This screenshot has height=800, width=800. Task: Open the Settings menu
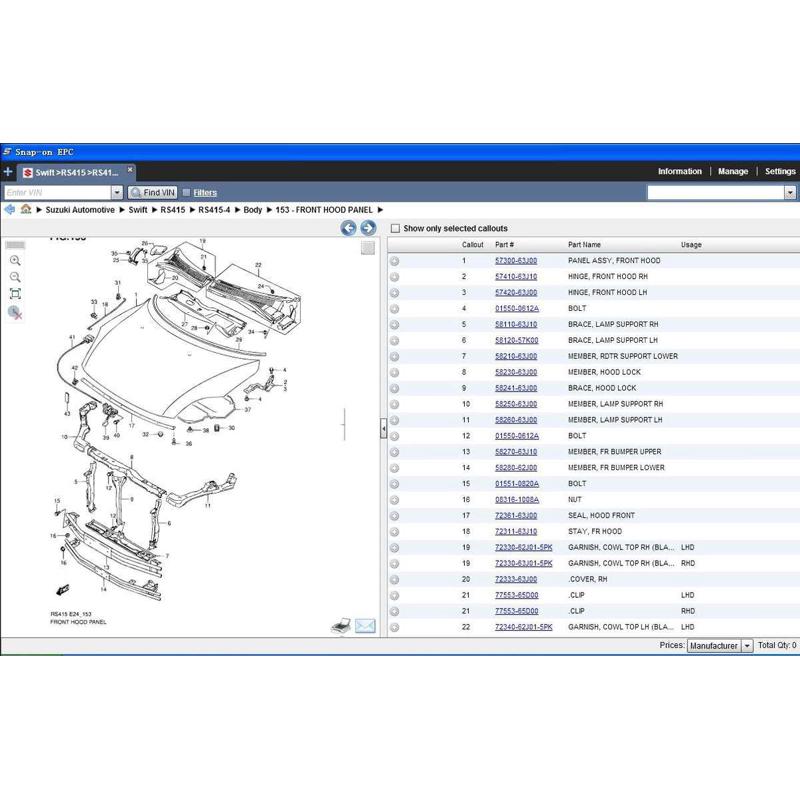click(x=780, y=171)
